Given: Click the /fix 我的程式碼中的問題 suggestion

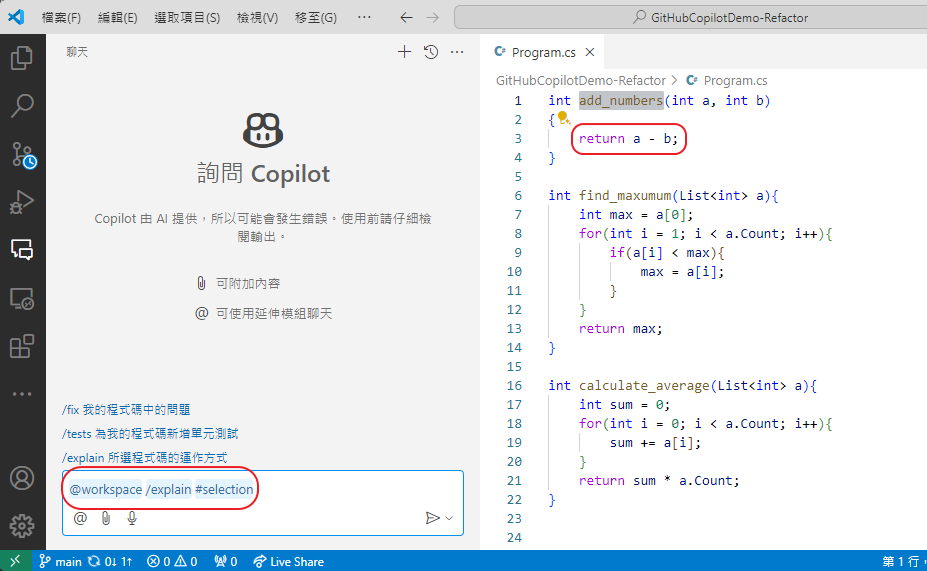Looking at the screenshot, I should 126,410.
